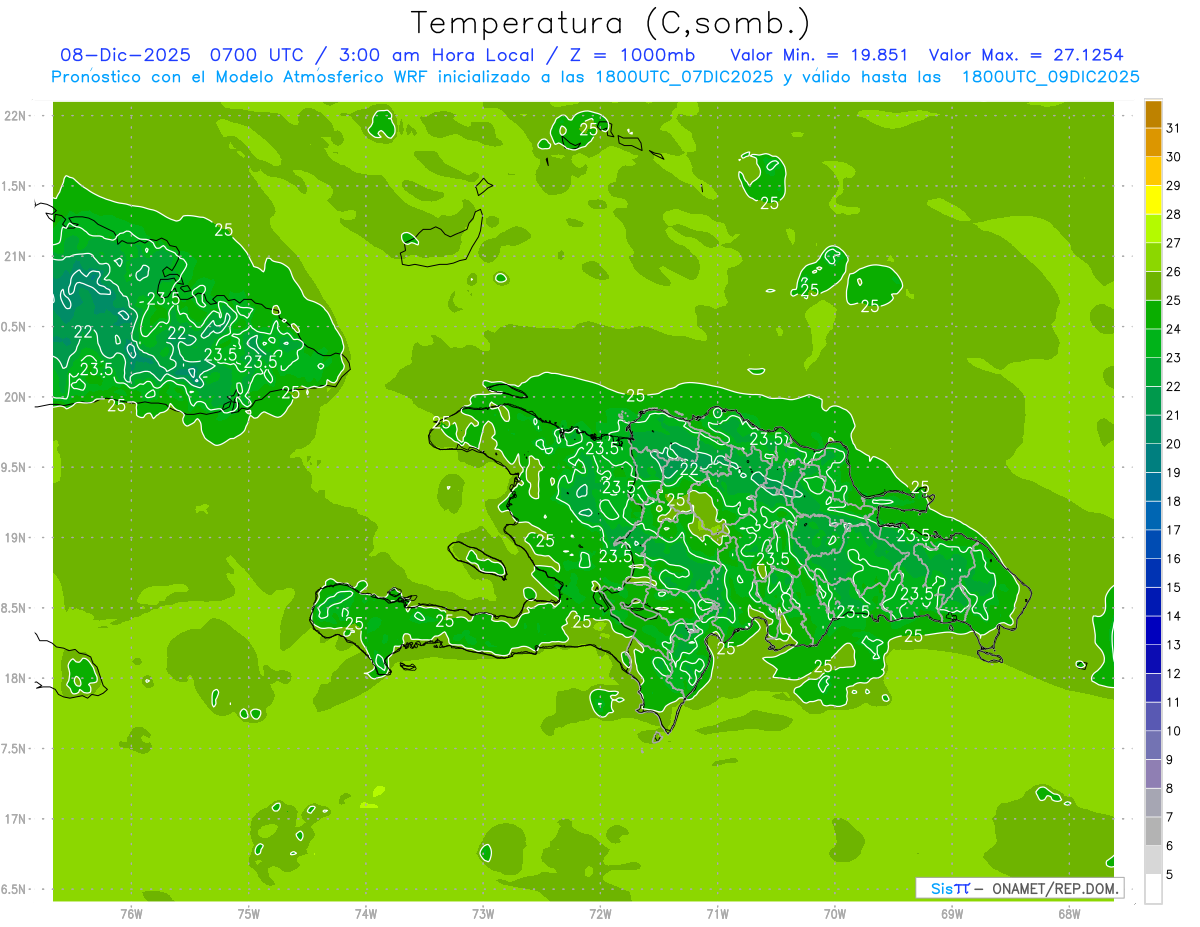Image resolution: width=1200 pixels, height=927 pixels.
Task: Click the Valor Max. = 27.1254 text
Action: tap(1032, 55)
